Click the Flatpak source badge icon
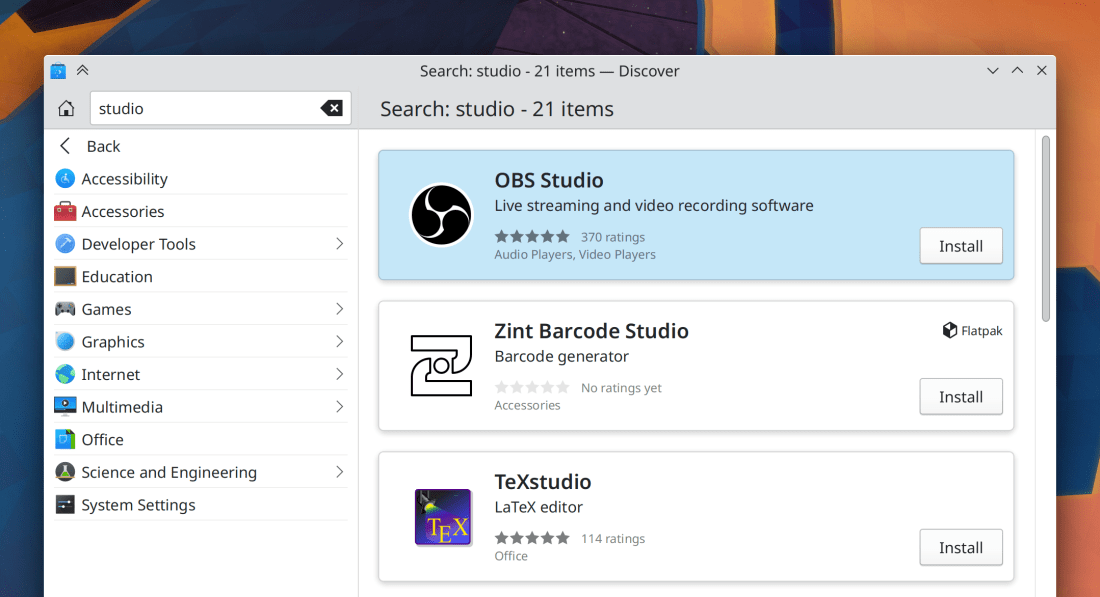Viewport: 1100px width, 597px height. pyautogui.click(x=950, y=330)
